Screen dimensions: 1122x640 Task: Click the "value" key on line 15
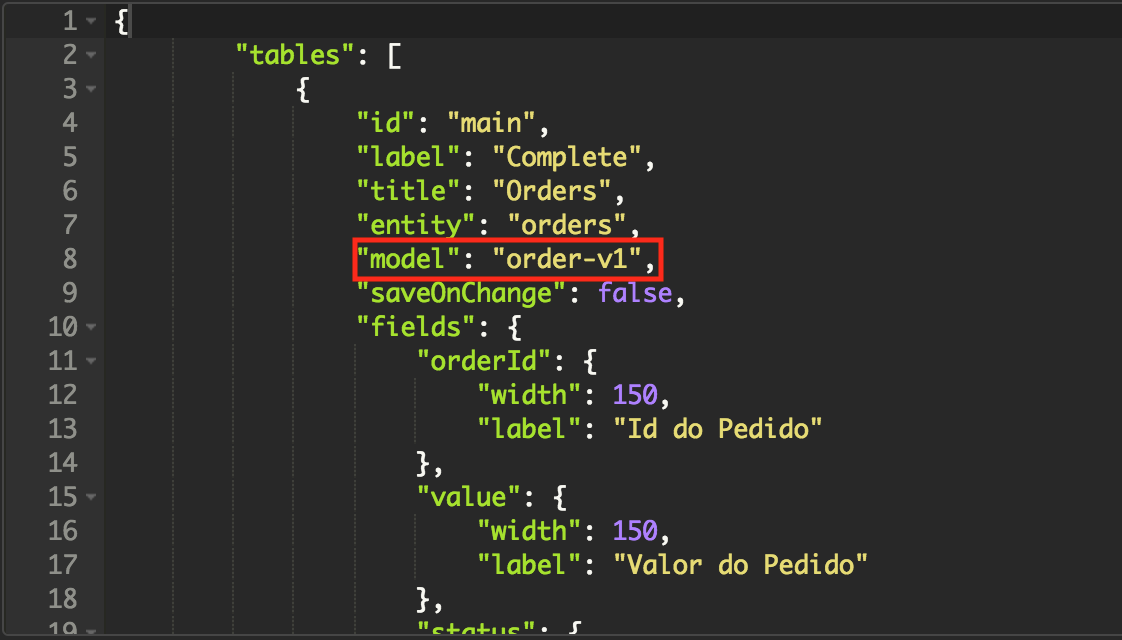coord(469,497)
